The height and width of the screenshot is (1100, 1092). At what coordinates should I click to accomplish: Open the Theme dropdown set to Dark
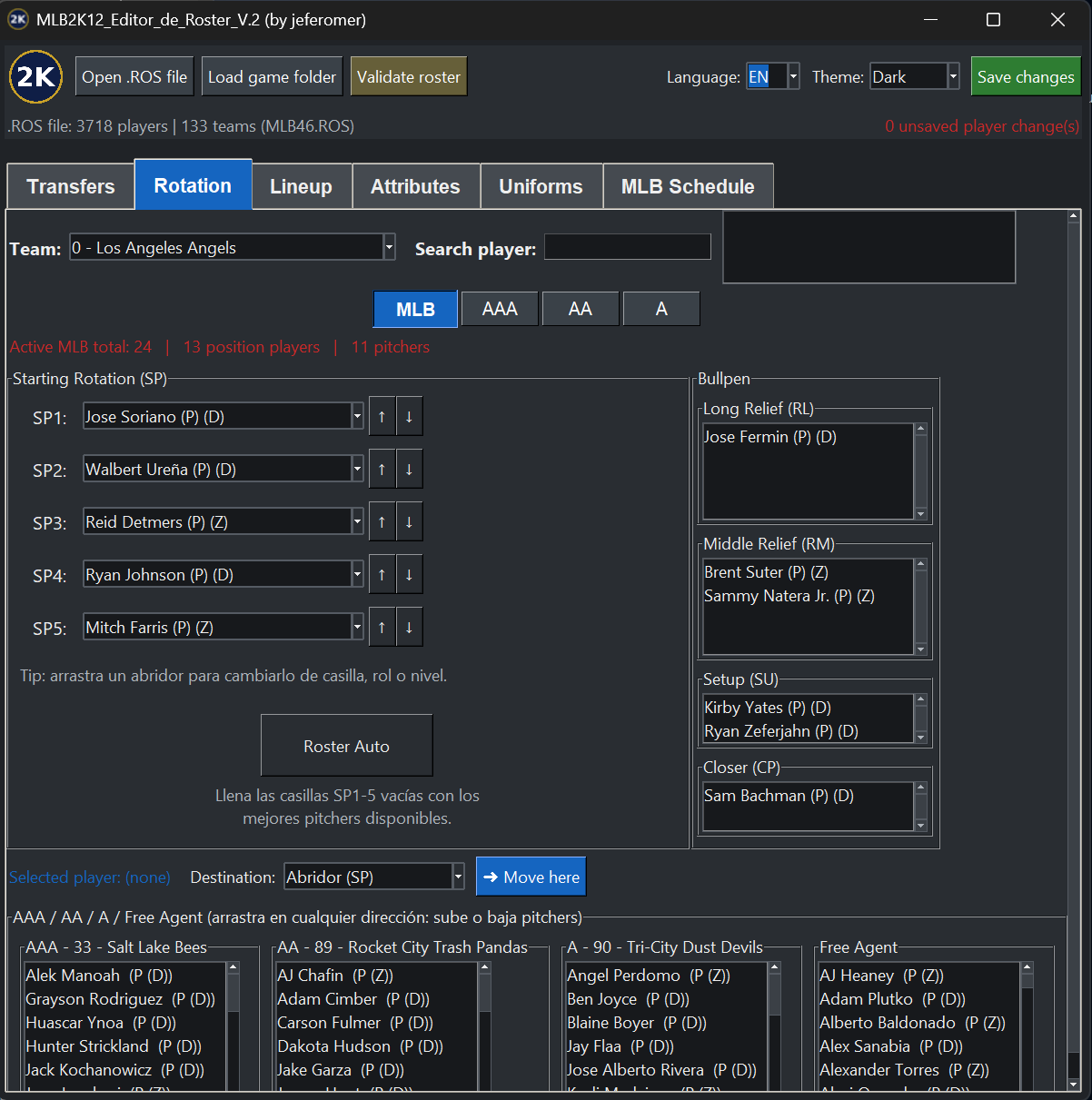pyautogui.click(x=915, y=77)
